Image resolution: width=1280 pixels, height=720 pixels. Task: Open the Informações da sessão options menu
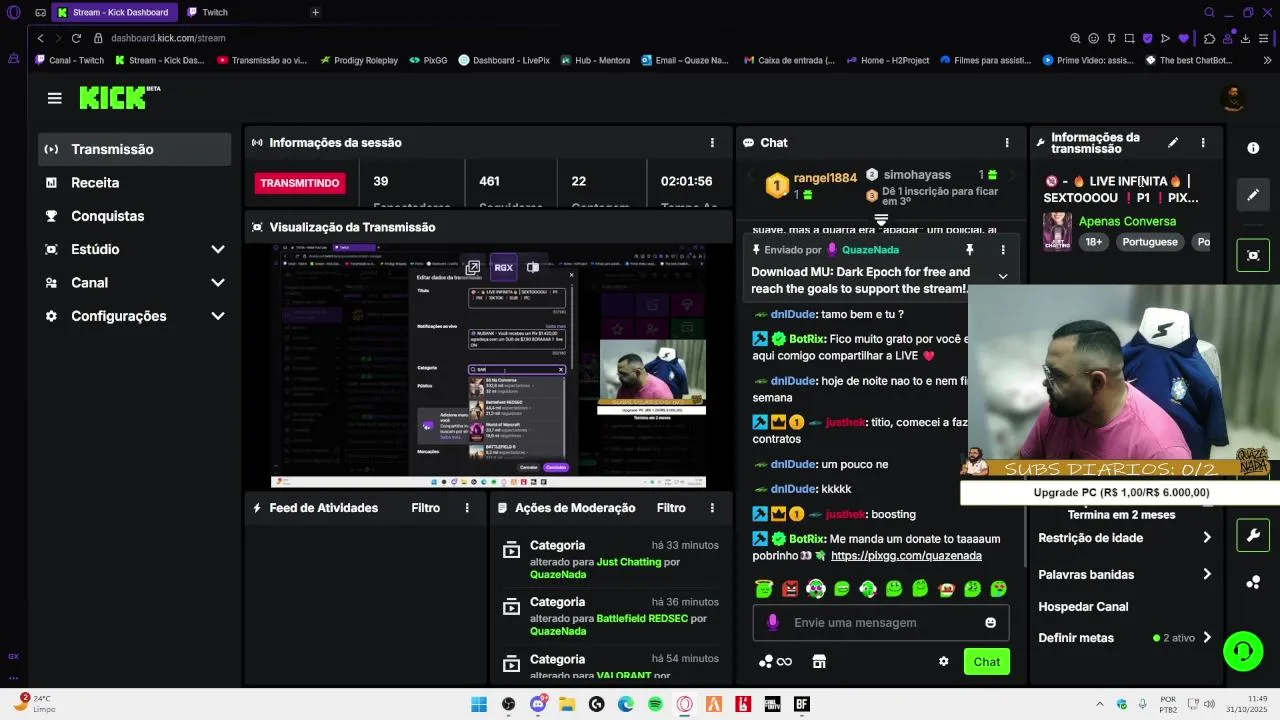click(x=712, y=143)
